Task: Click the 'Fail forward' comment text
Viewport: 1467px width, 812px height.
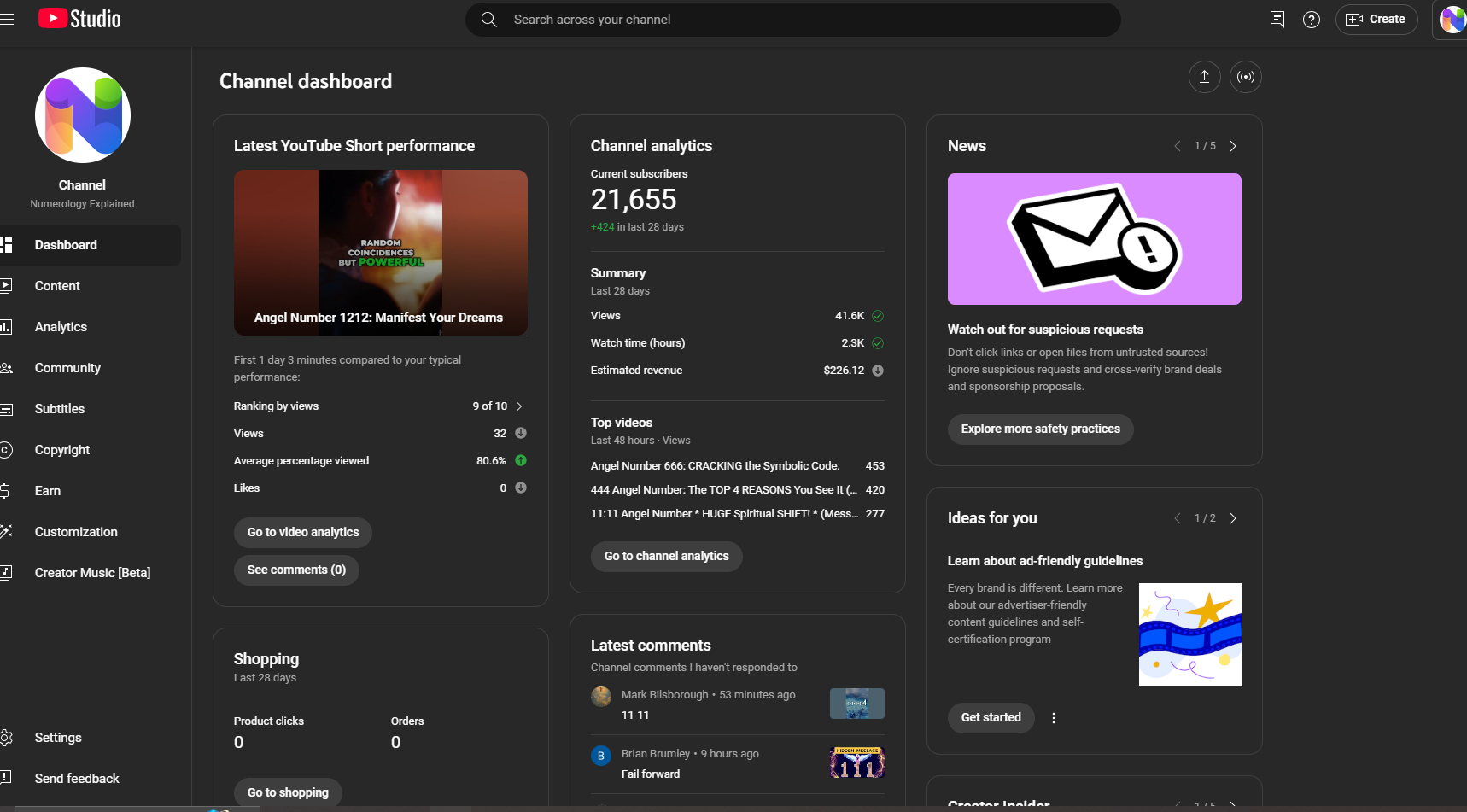Action: pos(651,774)
